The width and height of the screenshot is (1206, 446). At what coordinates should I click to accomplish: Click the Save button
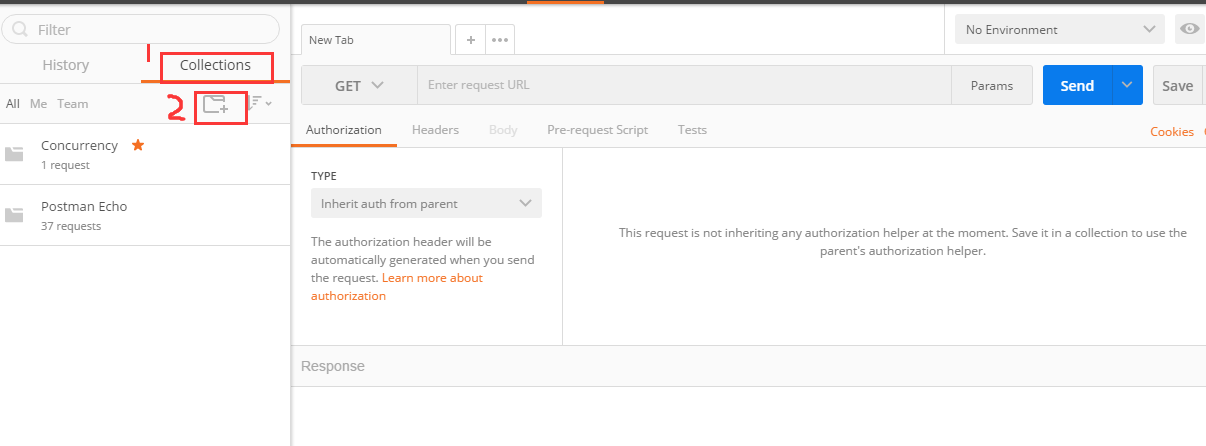(x=1177, y=86)
